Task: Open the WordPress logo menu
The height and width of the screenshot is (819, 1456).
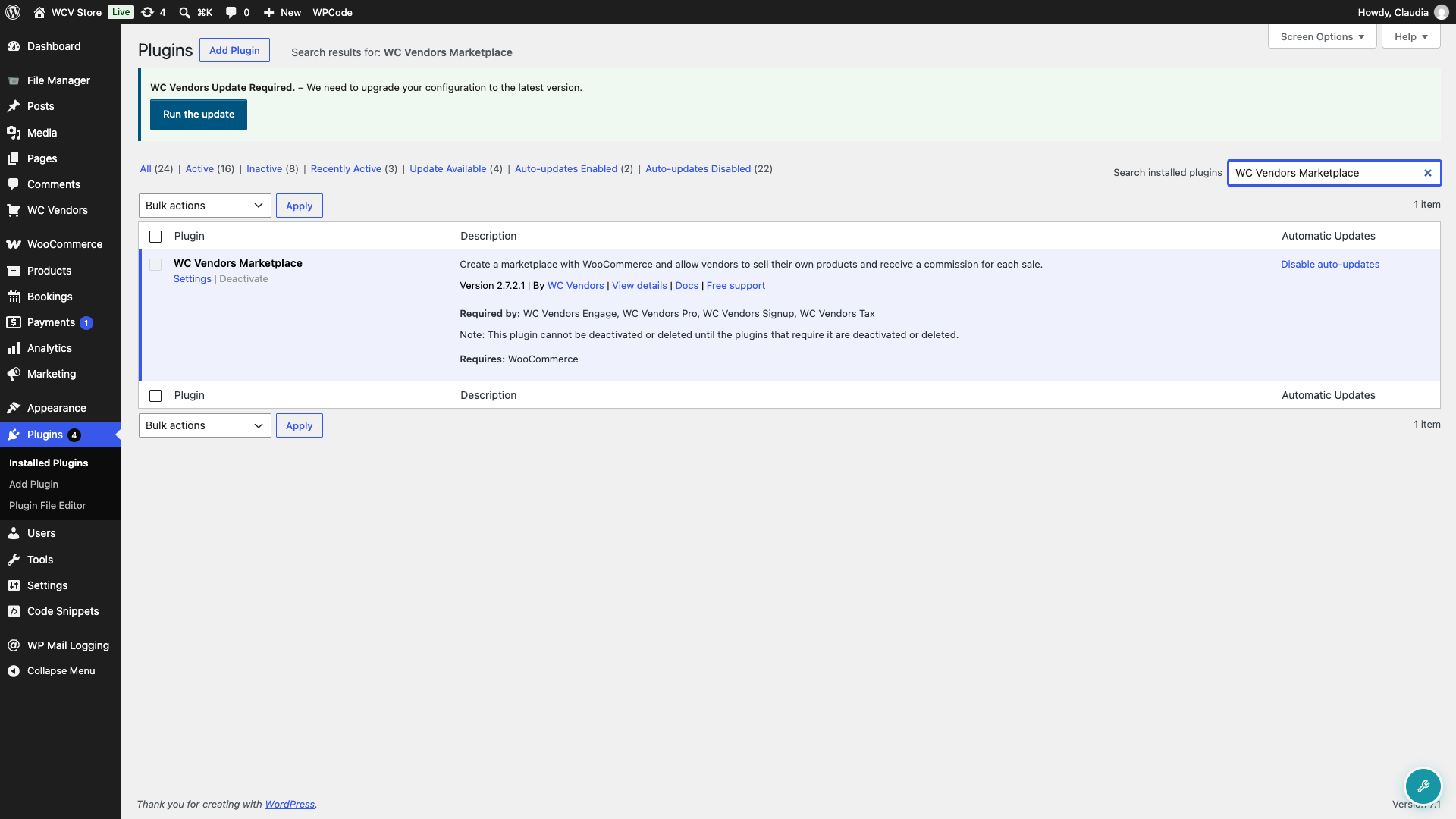Action: coord(13,12)
